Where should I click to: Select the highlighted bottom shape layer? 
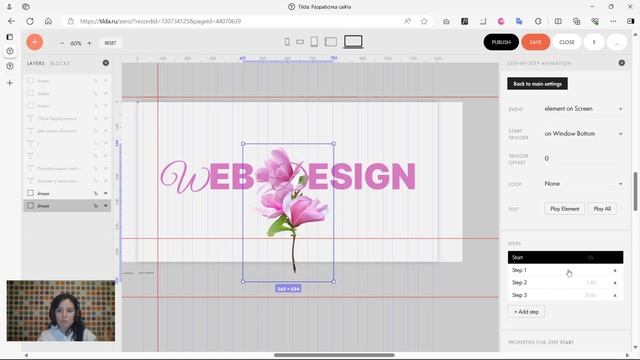pyautogui.click(x=67, y=206)
